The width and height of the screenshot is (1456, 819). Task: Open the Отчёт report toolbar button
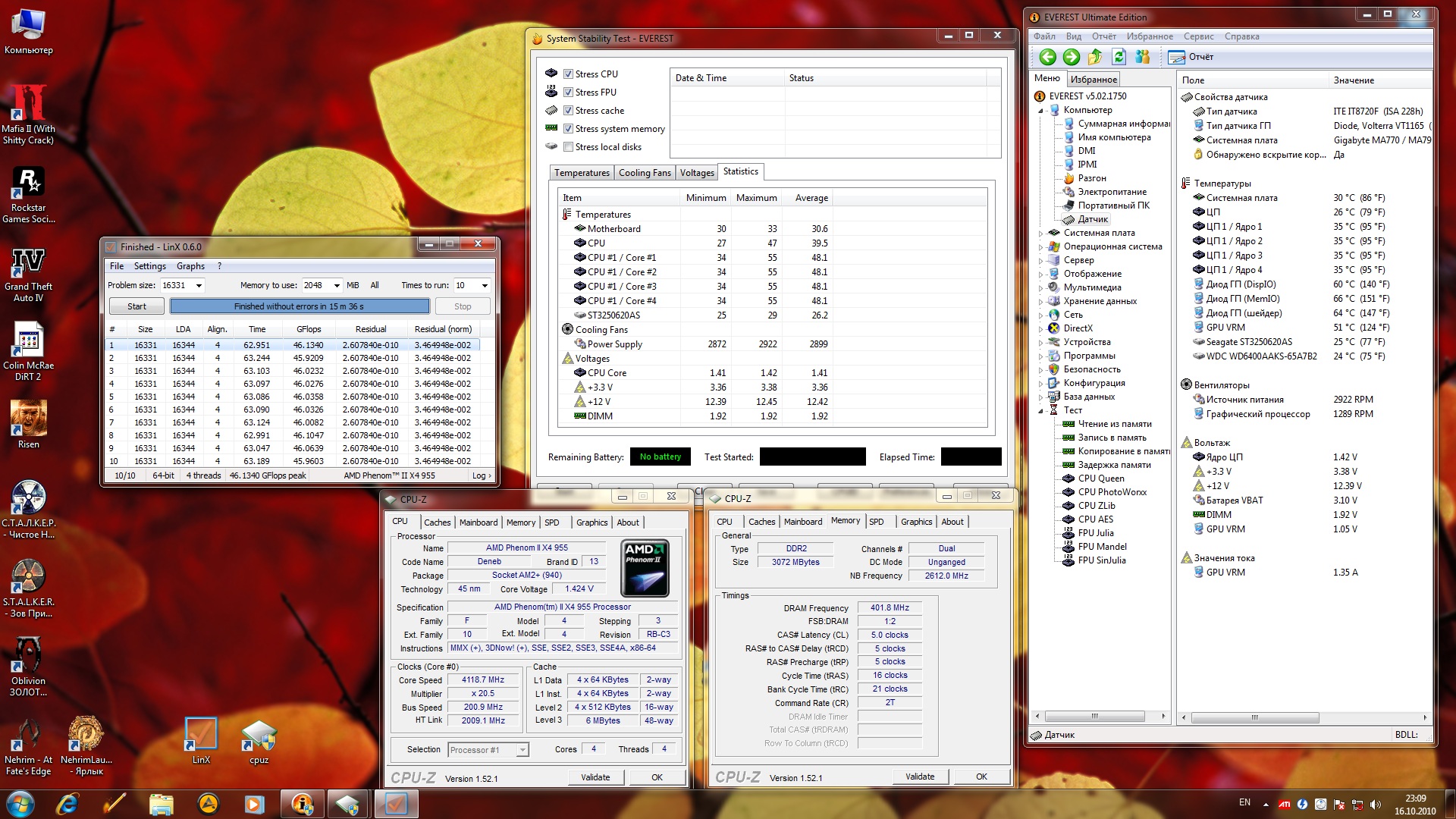pos(1191,57)
